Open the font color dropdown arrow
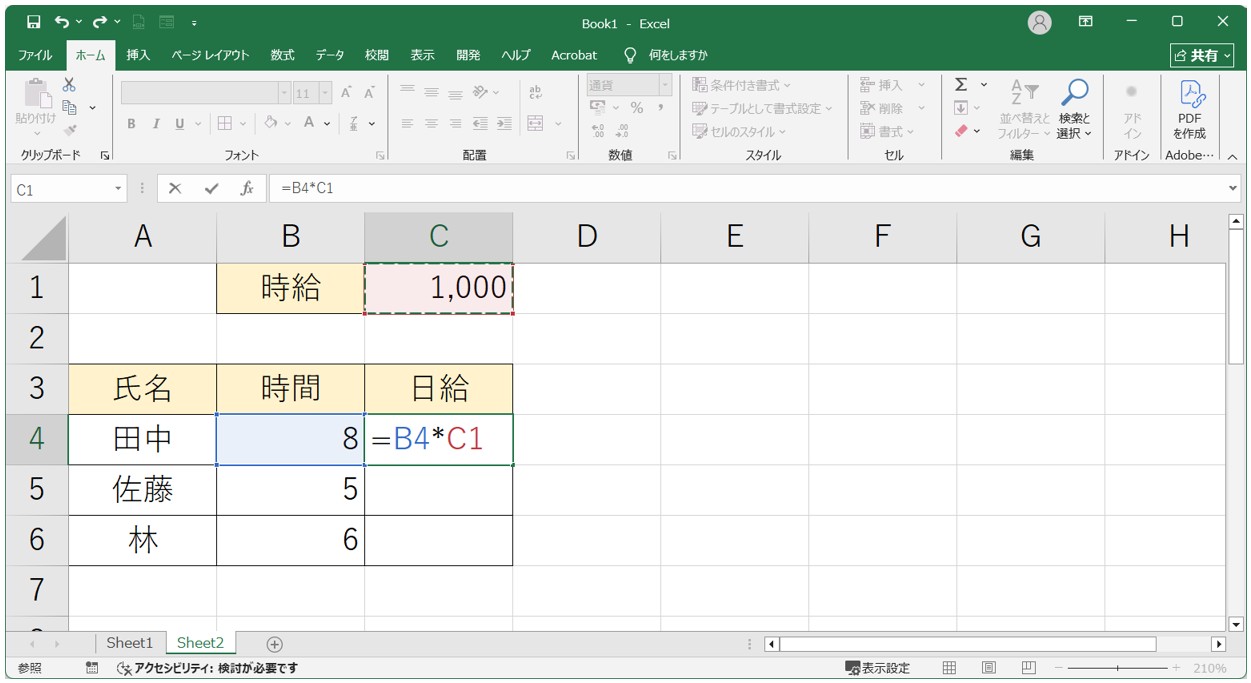Screen dimensions: 1251x683 [328, 124]
